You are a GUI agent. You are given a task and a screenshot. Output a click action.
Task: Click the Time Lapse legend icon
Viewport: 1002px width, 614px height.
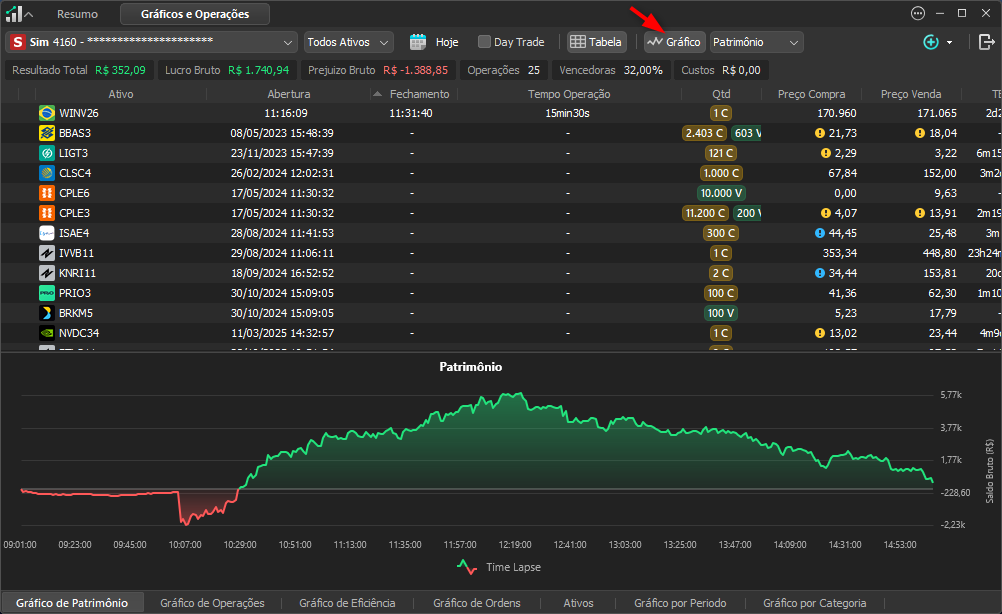(467, 567)
